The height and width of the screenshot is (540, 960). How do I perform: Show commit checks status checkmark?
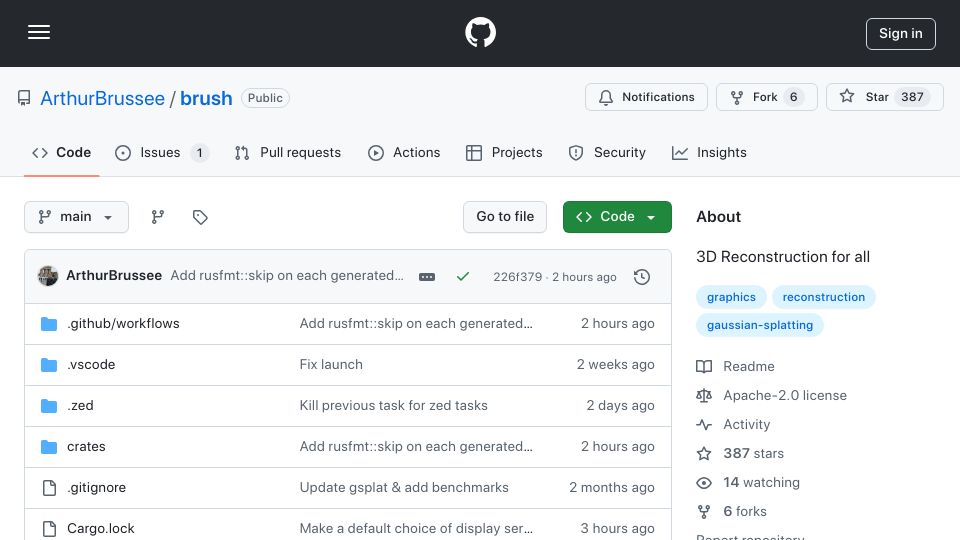pyautogui.click(x=463, y=277)
